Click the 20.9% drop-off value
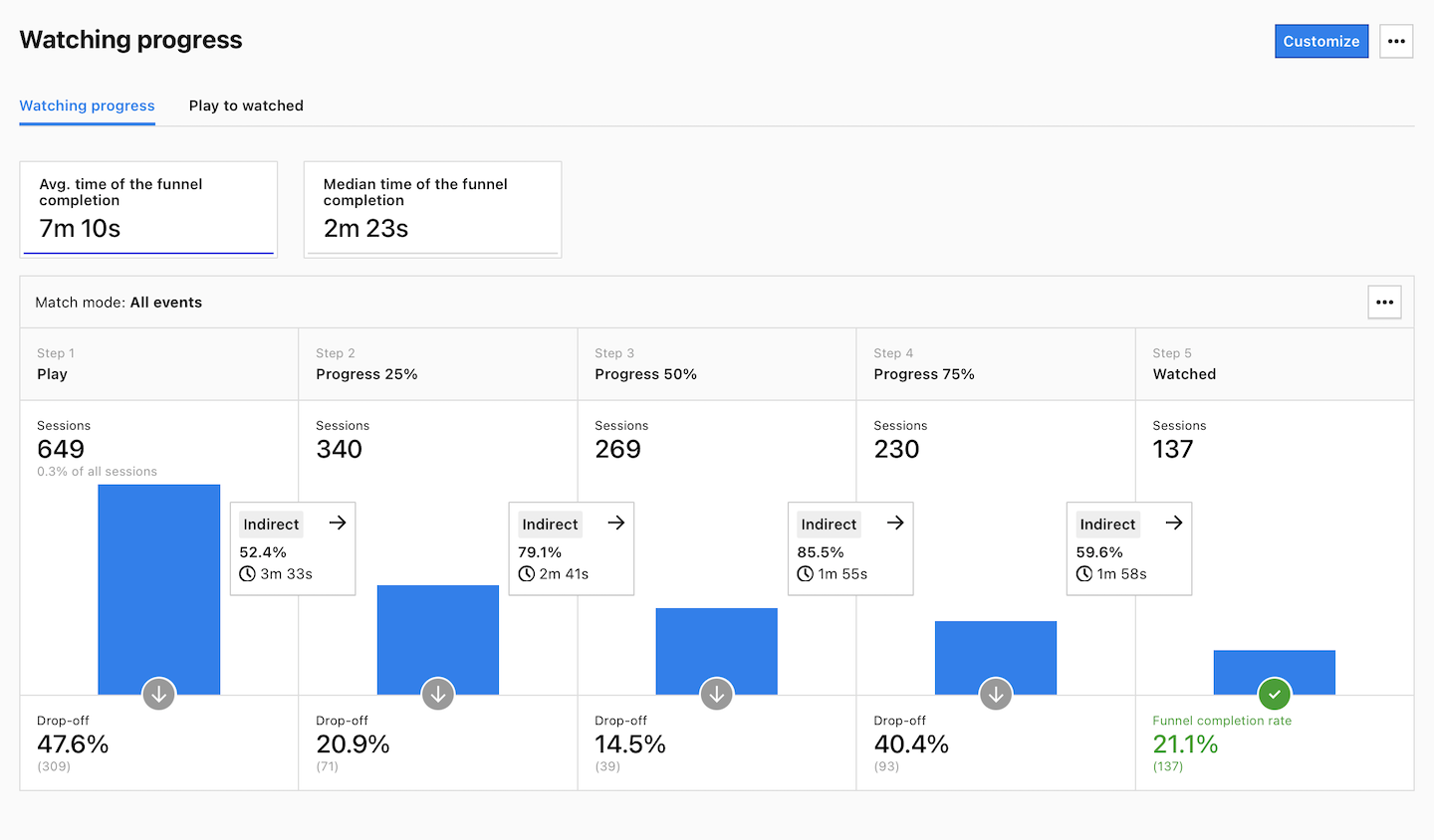 [353, 744]
